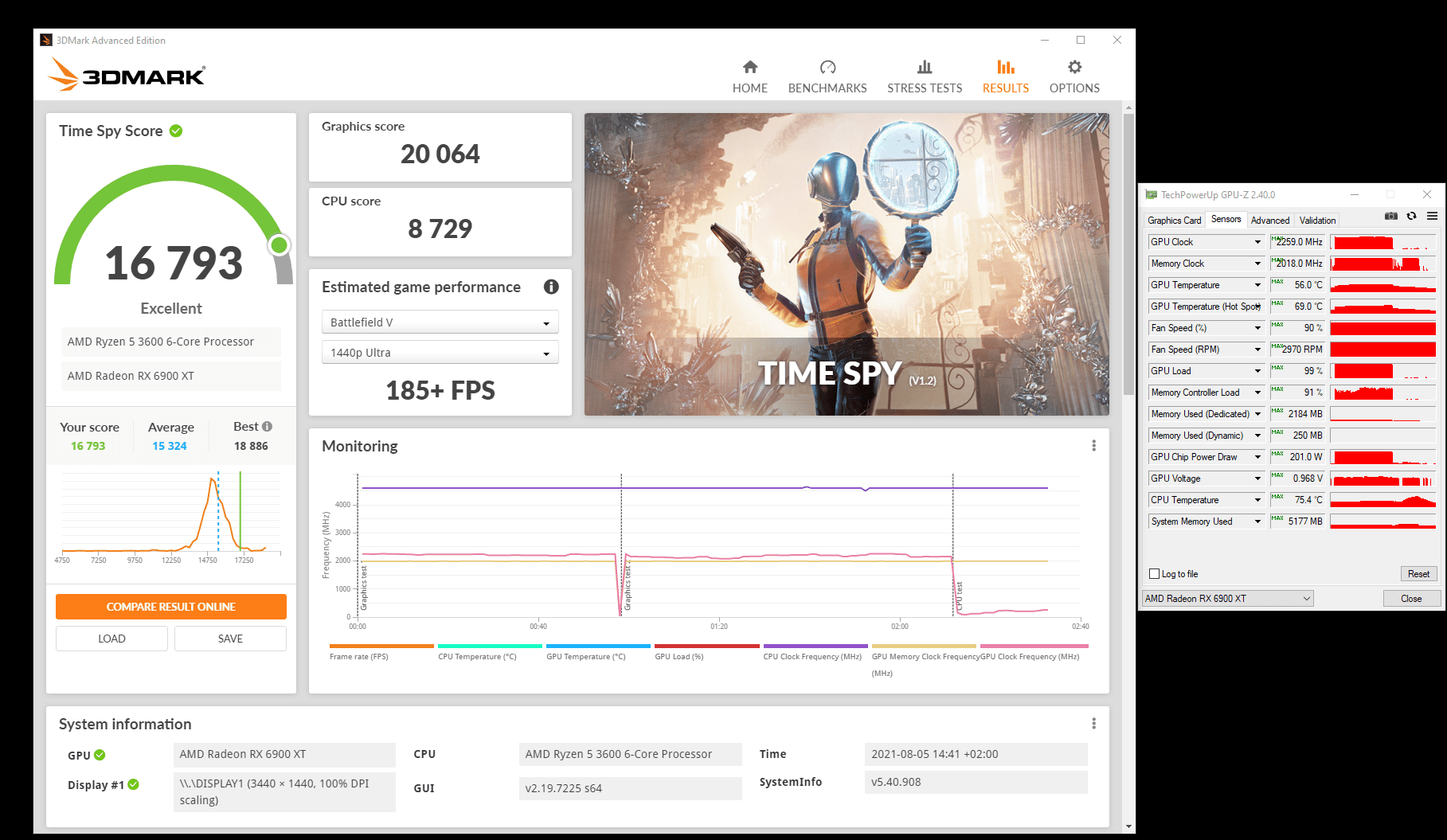Click the Graphics score value 20 064
Image resolution: width=1447 pixels, height=840 pixels.
click(440, 154)
